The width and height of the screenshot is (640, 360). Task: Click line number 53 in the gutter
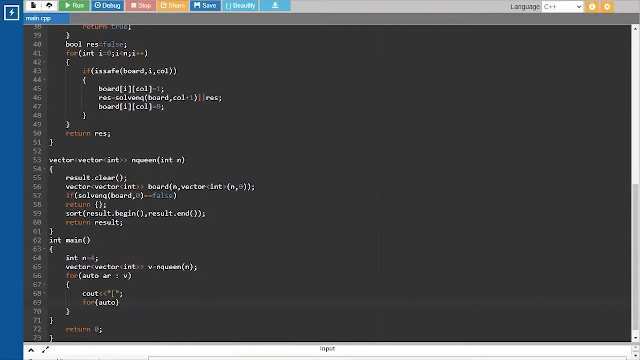37,160
